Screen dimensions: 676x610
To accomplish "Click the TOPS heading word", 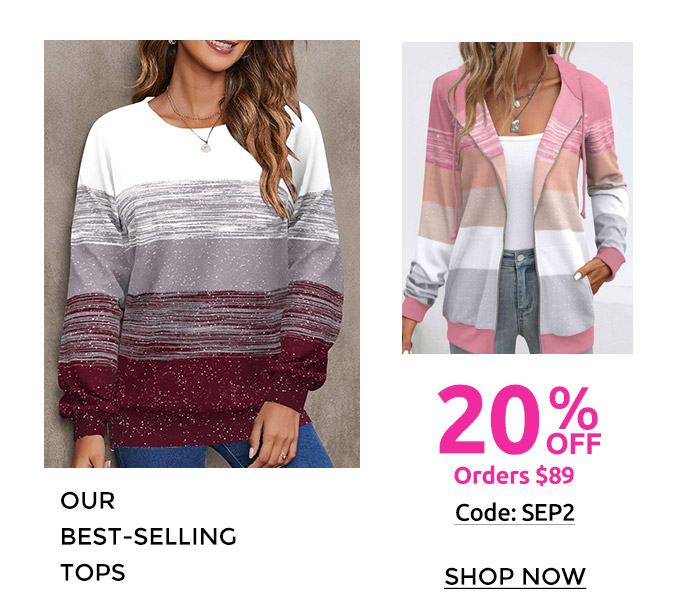I will coord(93,572).
